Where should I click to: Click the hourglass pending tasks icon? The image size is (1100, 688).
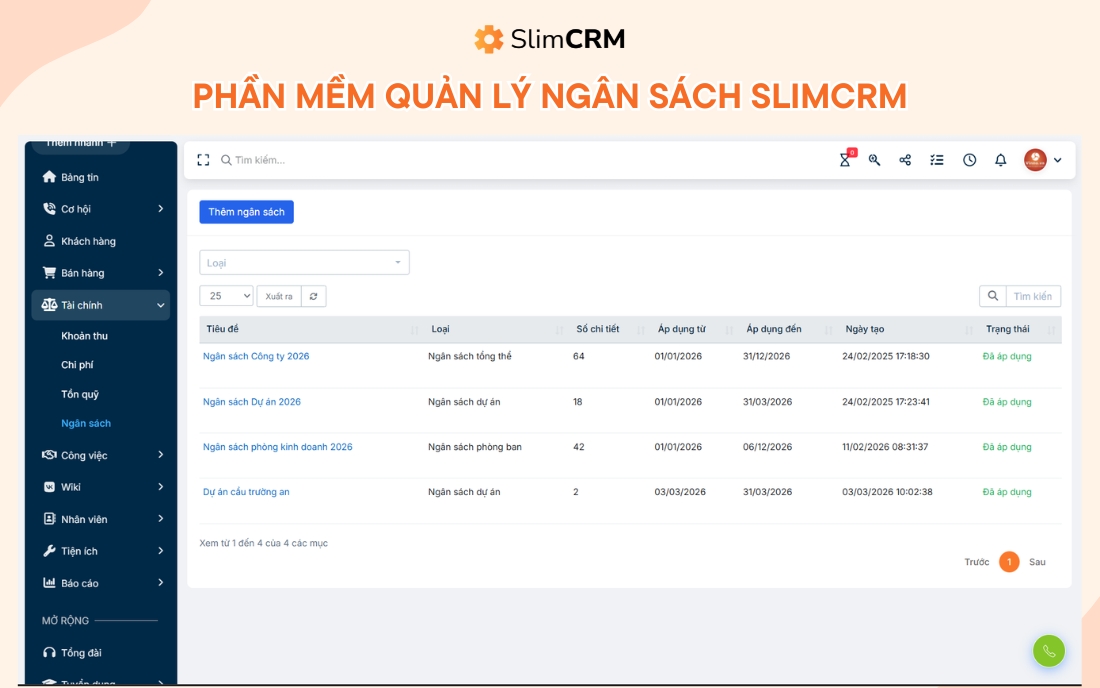[845, 160]
